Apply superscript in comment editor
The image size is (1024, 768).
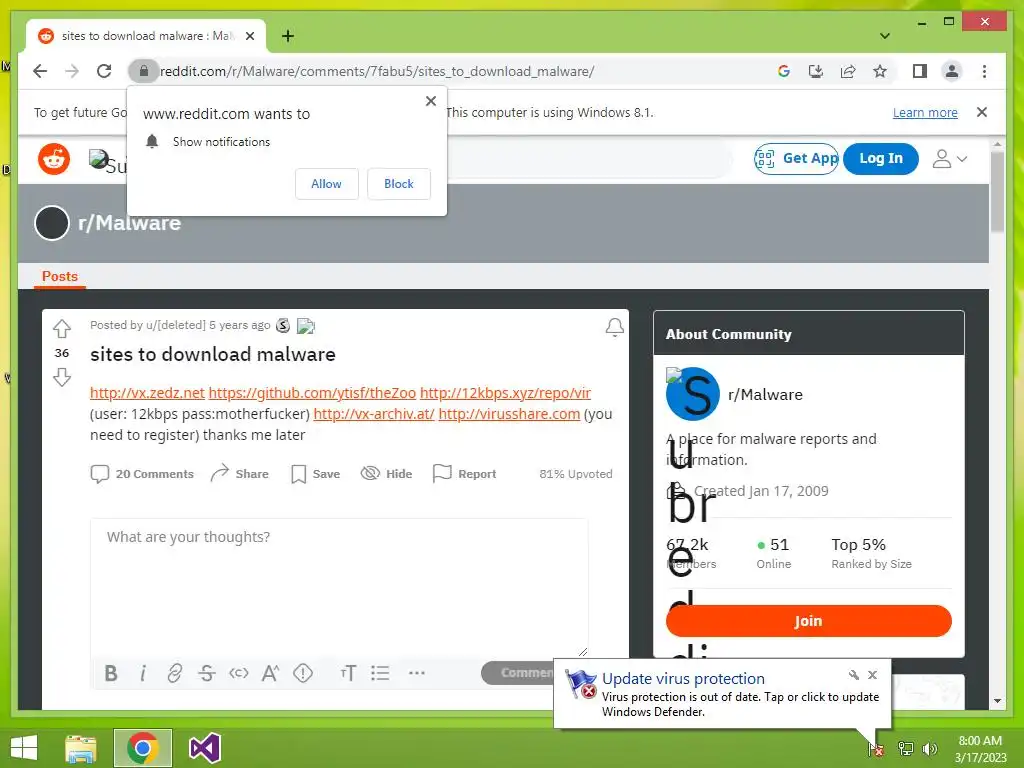(270, 673)
